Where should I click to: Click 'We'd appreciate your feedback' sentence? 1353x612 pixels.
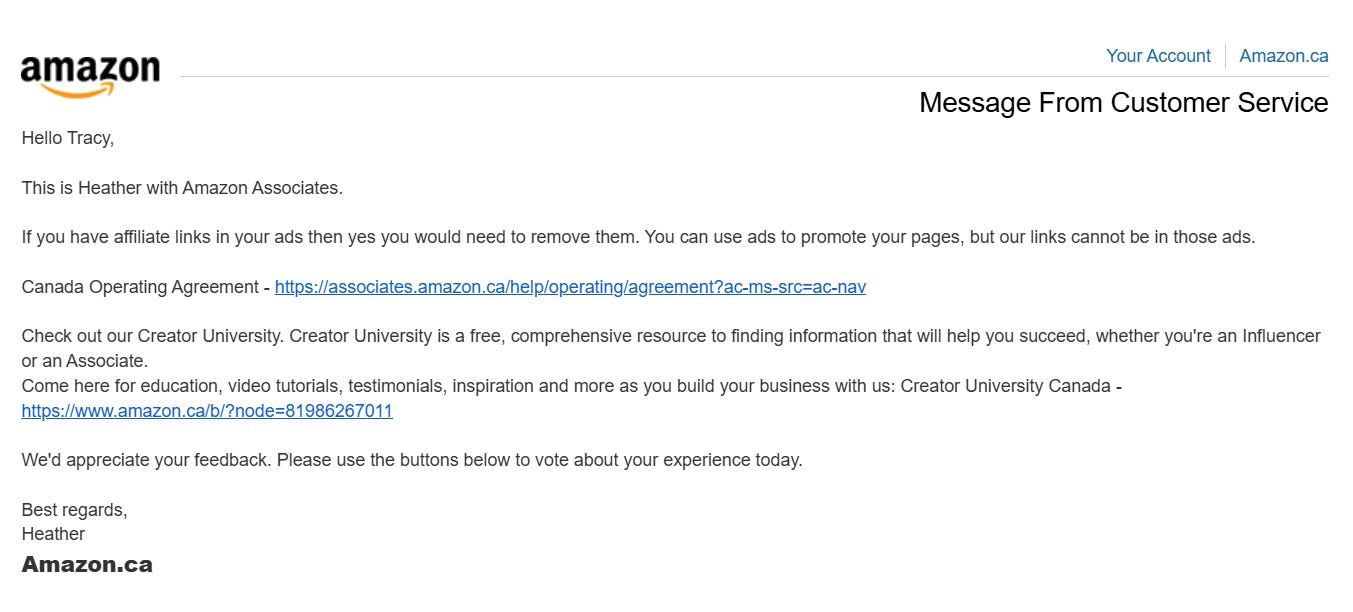412,461
